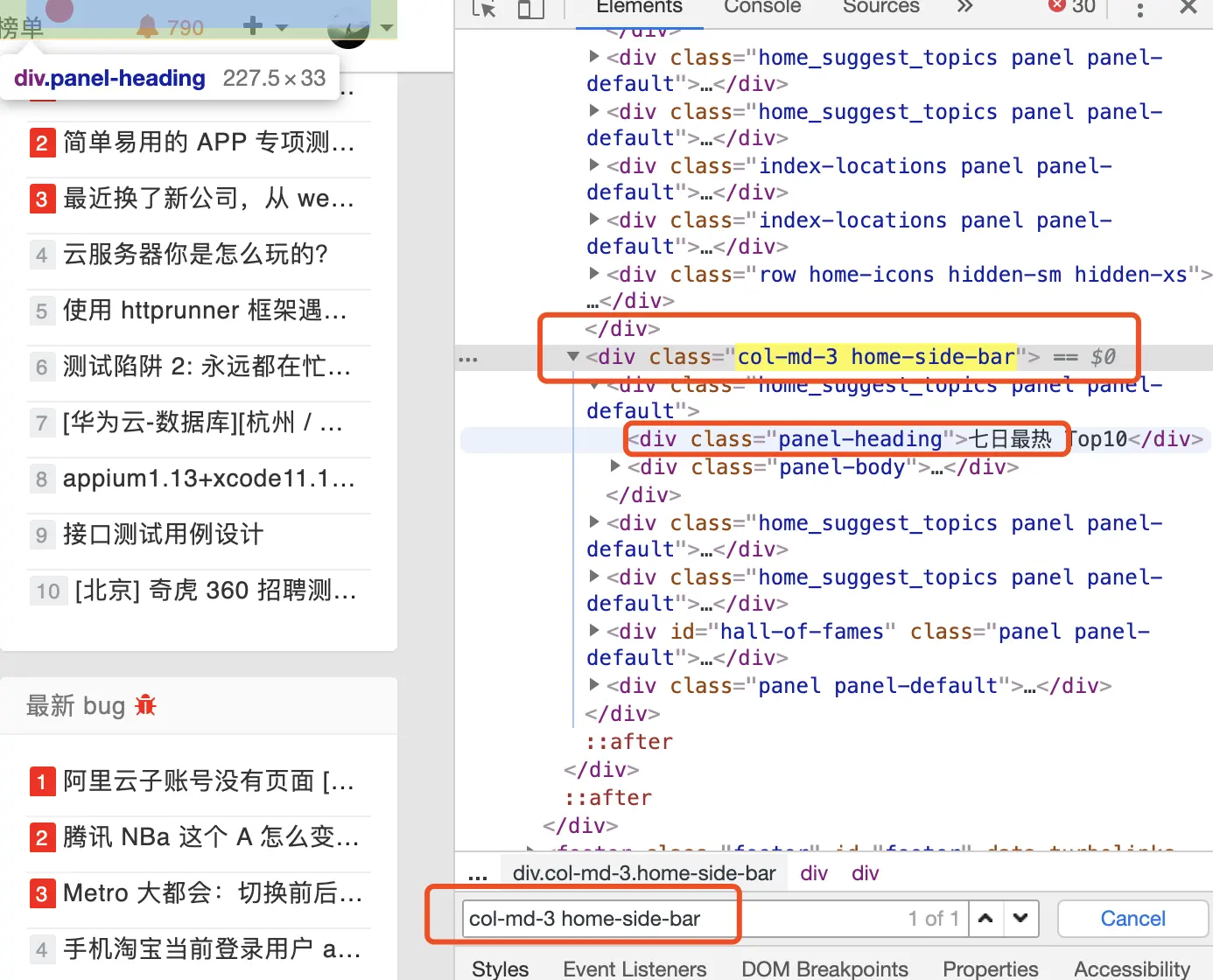
Task: Open bug 阿里云子账号没有页面 […
Action: coord(209,780)
